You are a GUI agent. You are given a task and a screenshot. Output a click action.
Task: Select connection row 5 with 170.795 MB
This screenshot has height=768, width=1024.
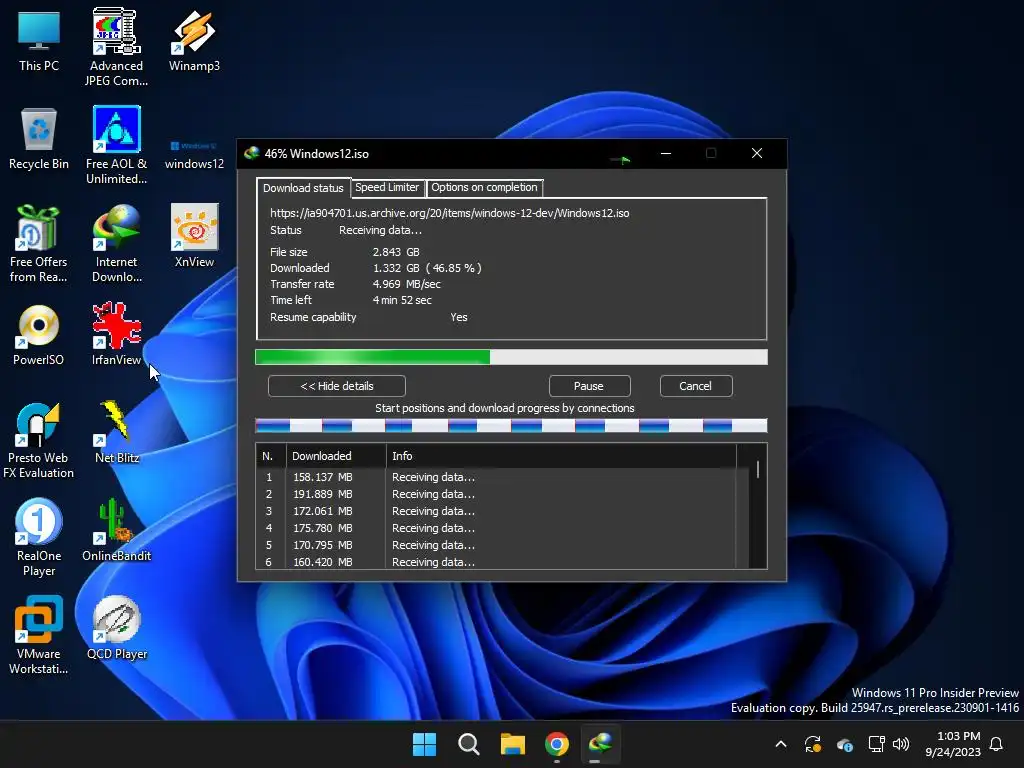click(496, 545)
